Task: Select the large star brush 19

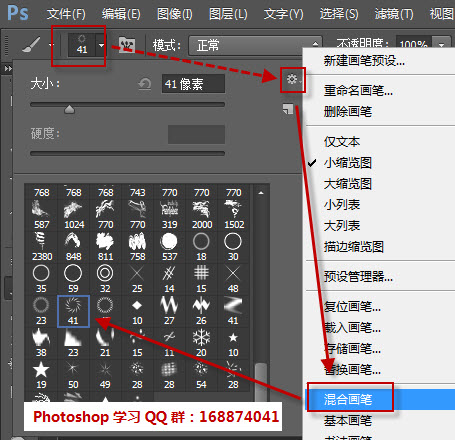Action: [x=41, y=375]
